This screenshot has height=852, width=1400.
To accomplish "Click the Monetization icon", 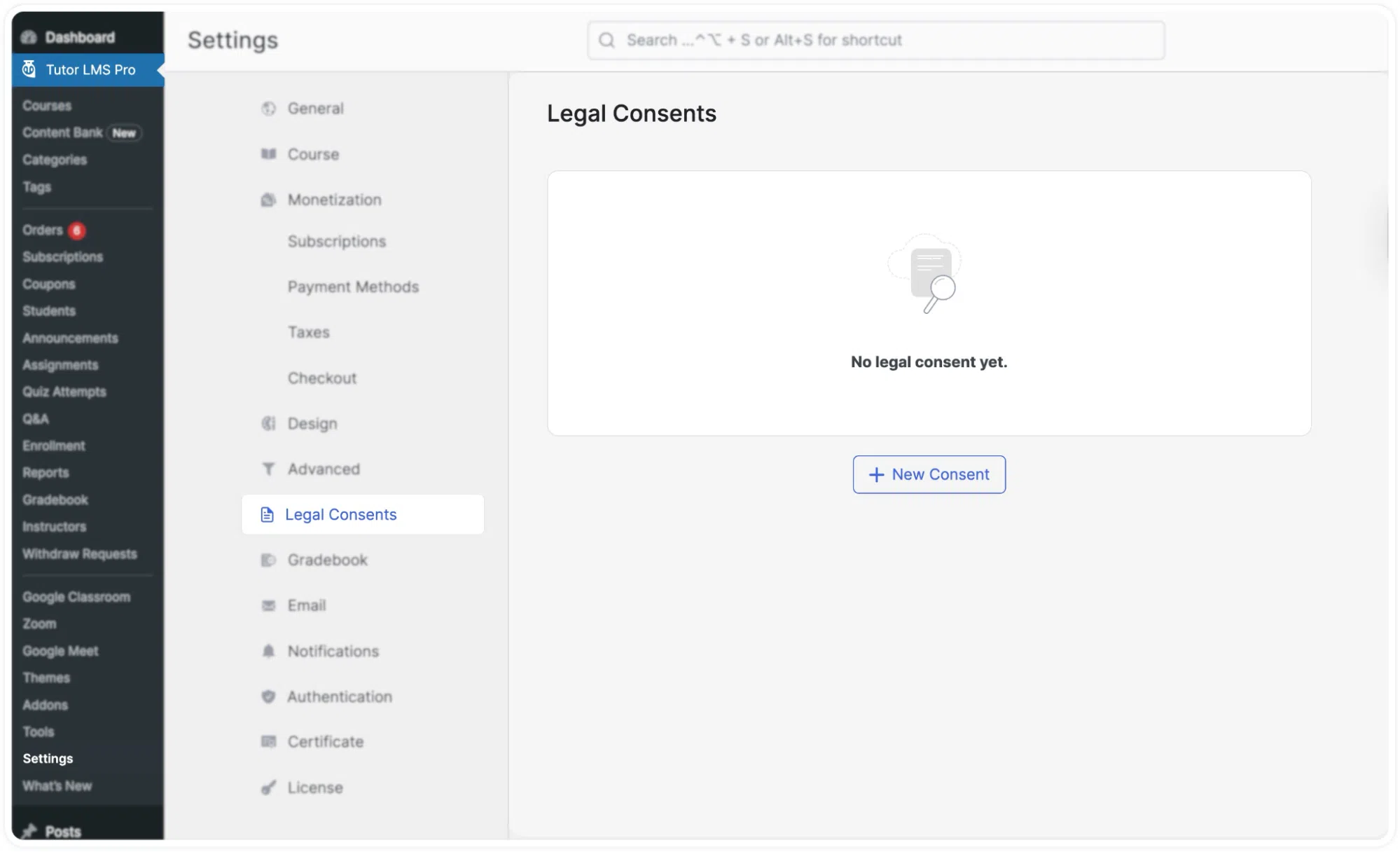I will (x=268, y=200).
